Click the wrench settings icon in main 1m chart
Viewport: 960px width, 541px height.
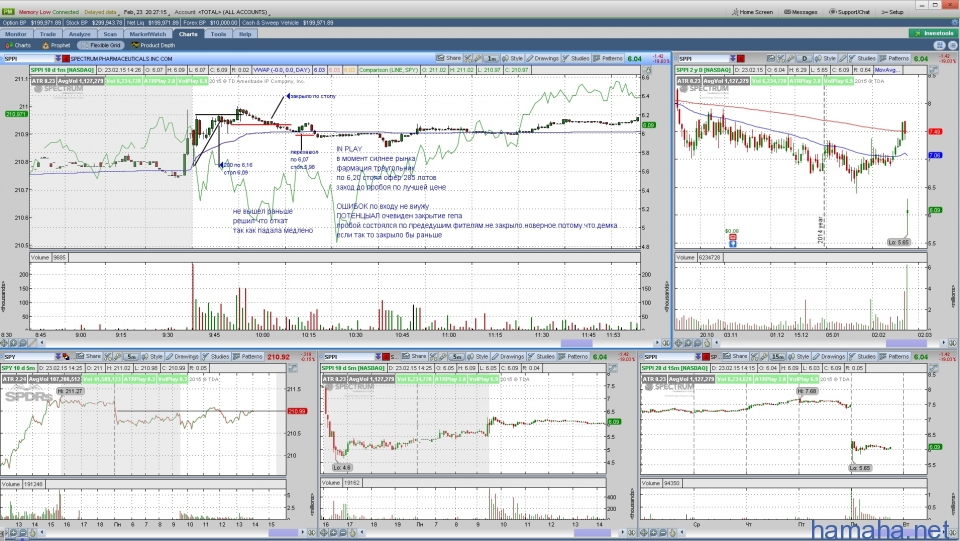point(477,58)
